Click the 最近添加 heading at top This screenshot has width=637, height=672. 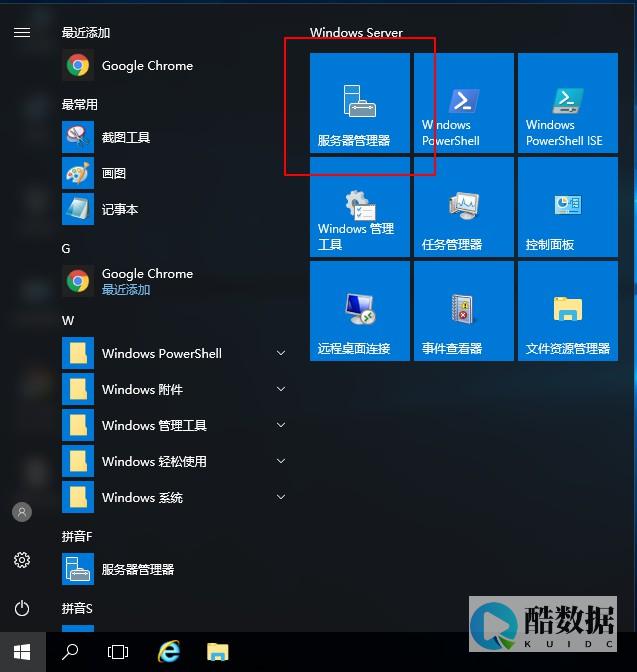point(86,33)
